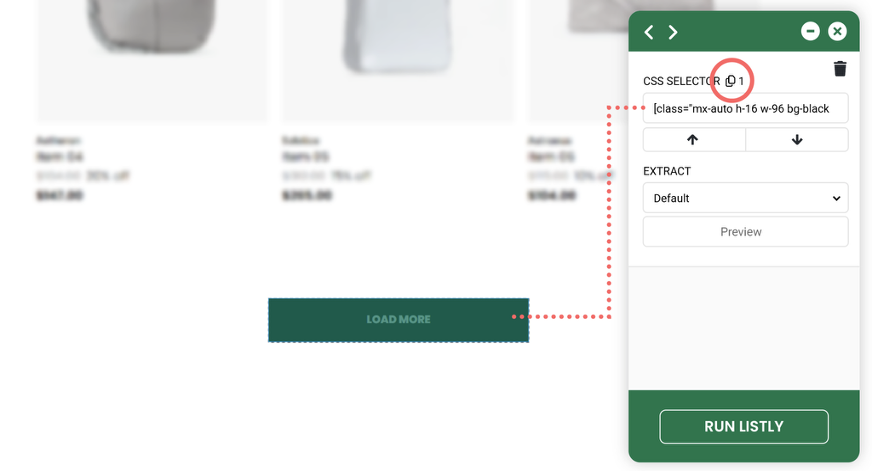The width and height of the screenshot is (872, 472).
Task: Click the third product's $104.00 price
Action: (551, 195)
